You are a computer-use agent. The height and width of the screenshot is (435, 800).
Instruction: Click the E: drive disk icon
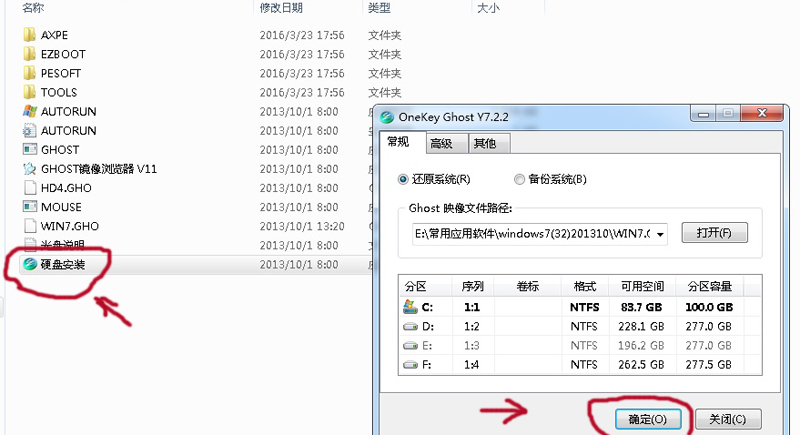(x=410, y=346)
